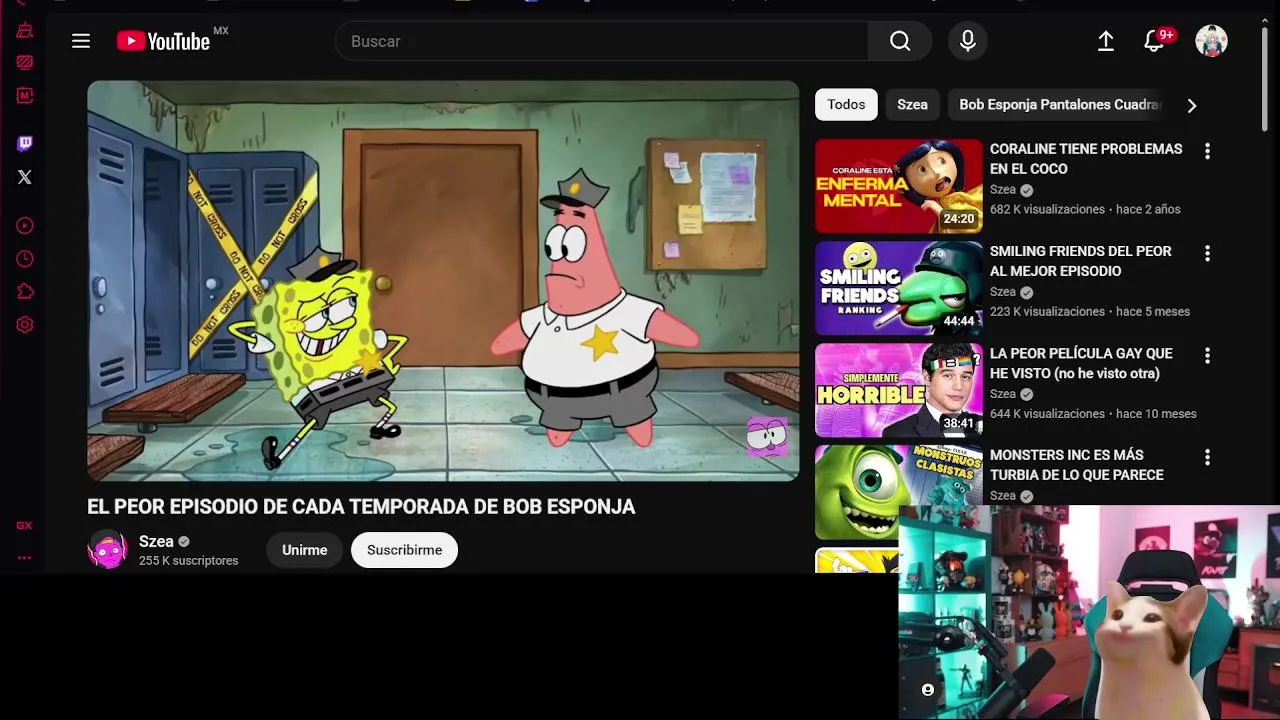Open the account avatar menu
Viewport: 1280px width, 720px height.
pyautogui.click(x=1211, y=41)
